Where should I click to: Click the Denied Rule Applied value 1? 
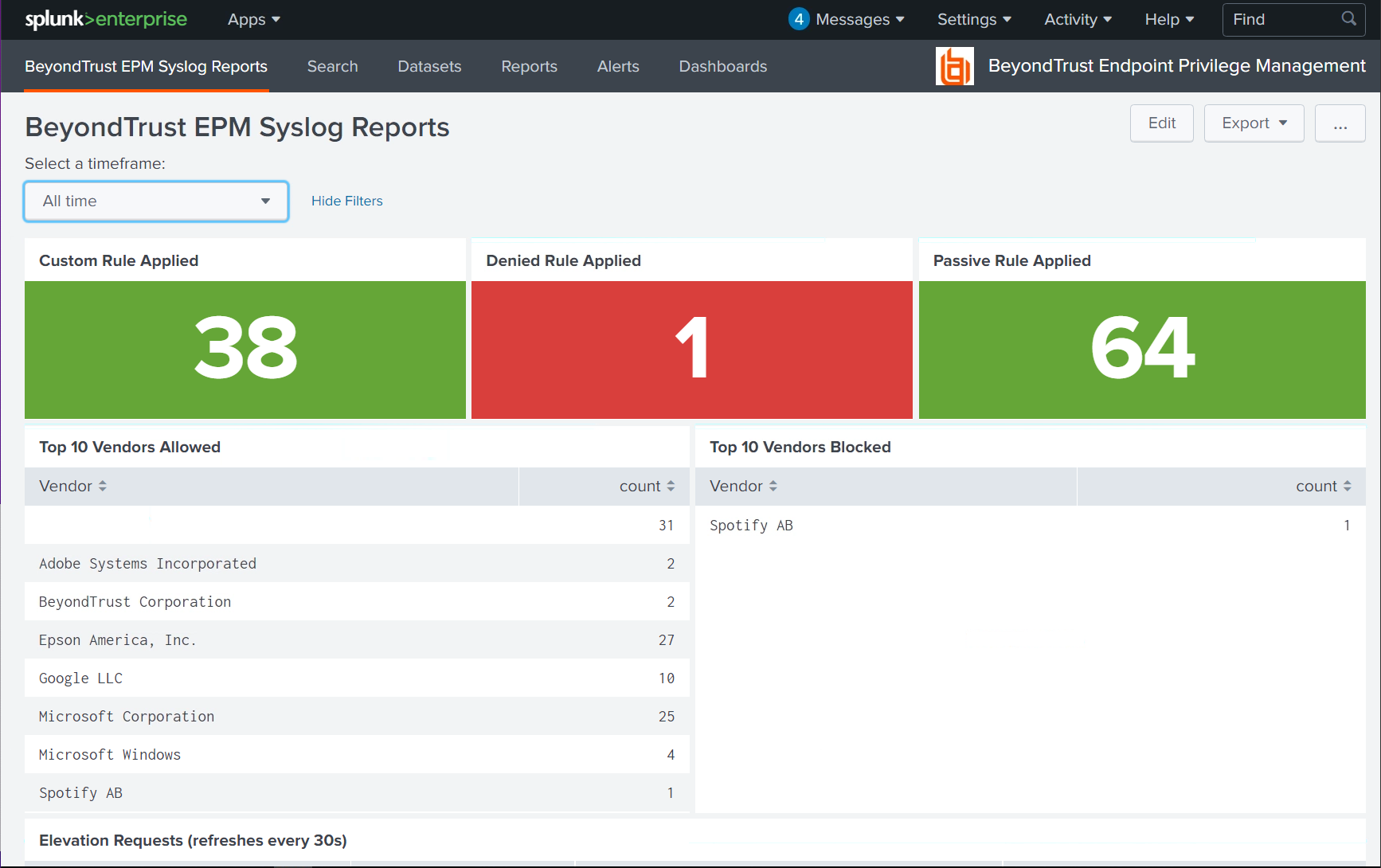(692, 348)
